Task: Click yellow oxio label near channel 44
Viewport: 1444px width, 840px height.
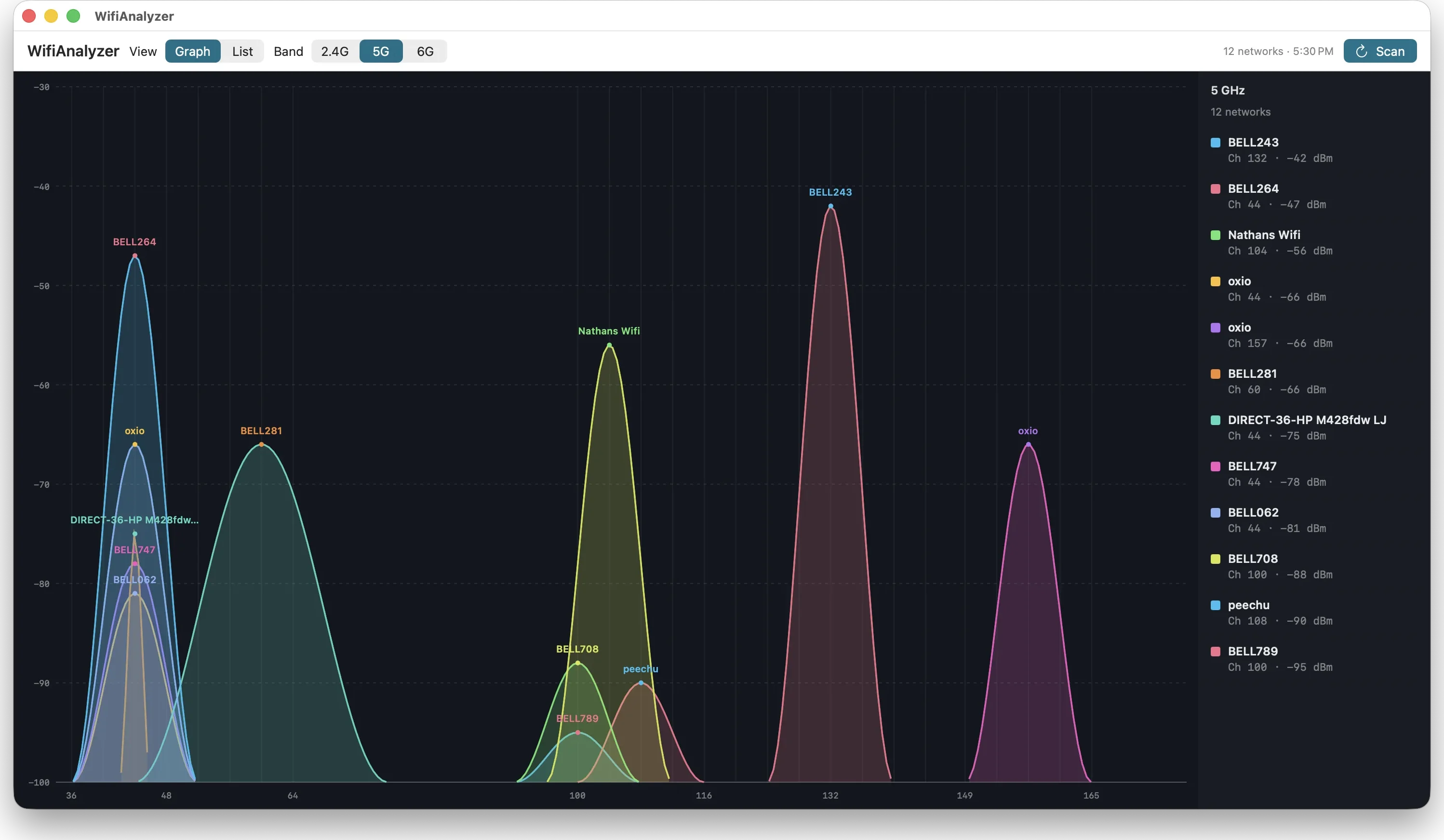Action: click(x=134, y=431)
